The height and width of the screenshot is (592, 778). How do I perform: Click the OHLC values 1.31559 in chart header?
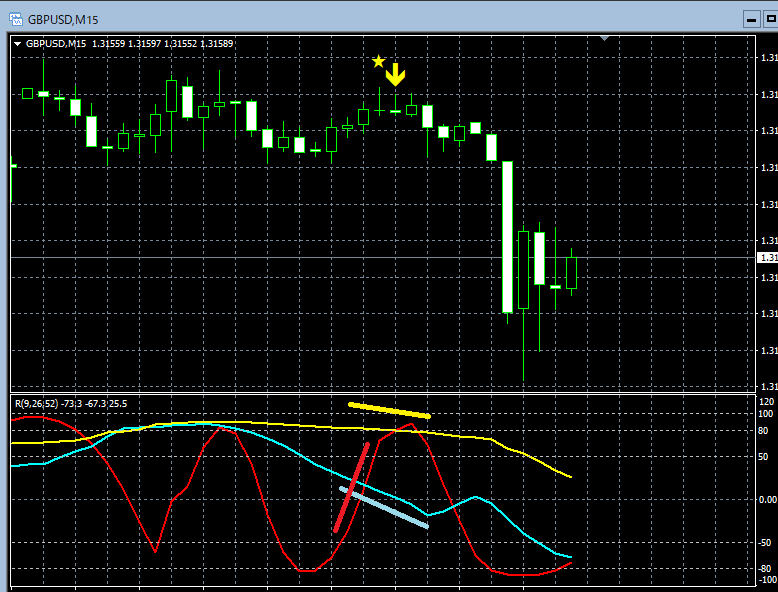point(108,44)
